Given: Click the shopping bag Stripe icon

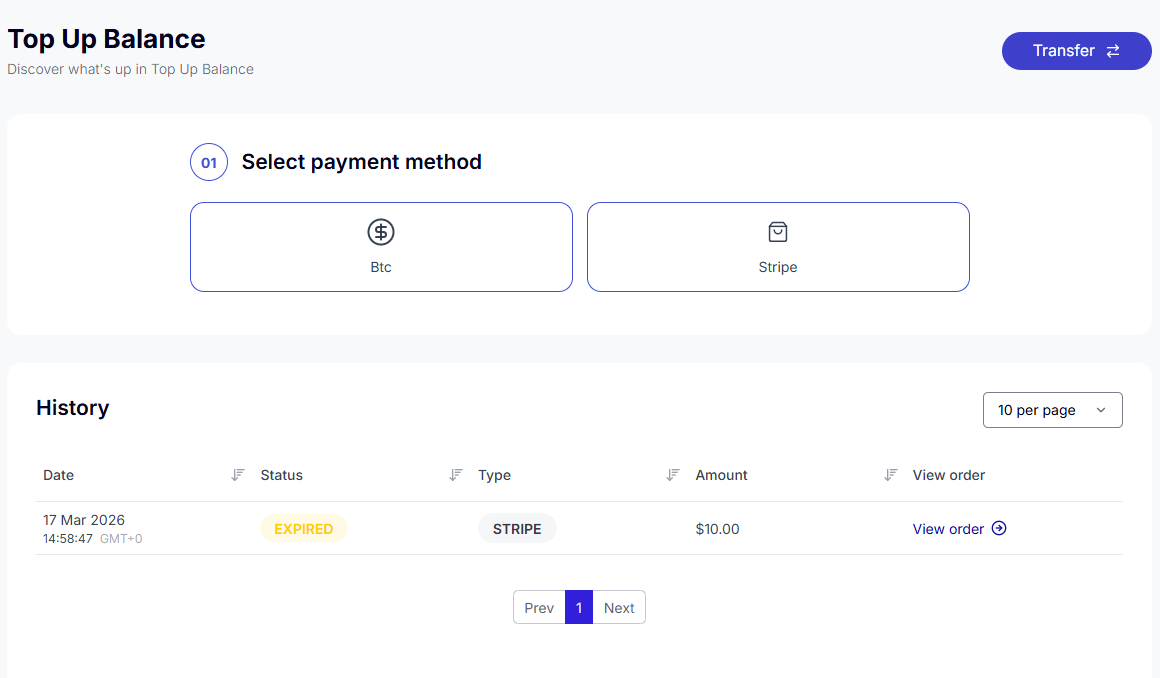Looking at the screenshot, I should [x=778, y=232].
